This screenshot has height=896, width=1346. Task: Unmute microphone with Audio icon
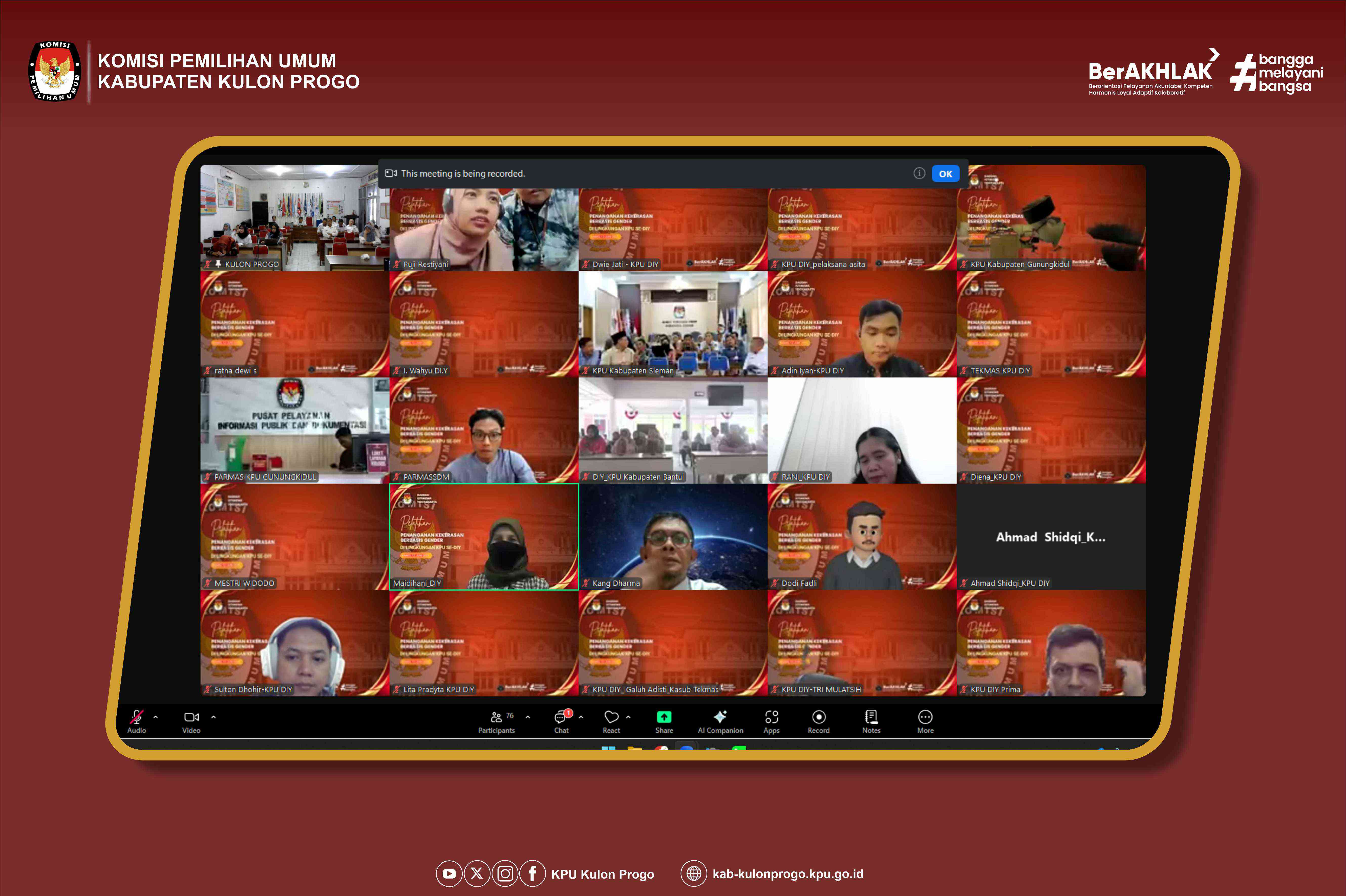point(137,717)
